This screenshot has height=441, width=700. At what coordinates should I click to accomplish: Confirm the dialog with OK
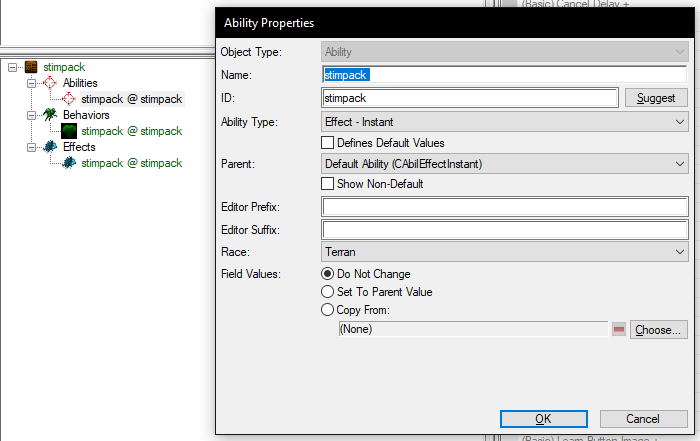click(x=543, y=419)
